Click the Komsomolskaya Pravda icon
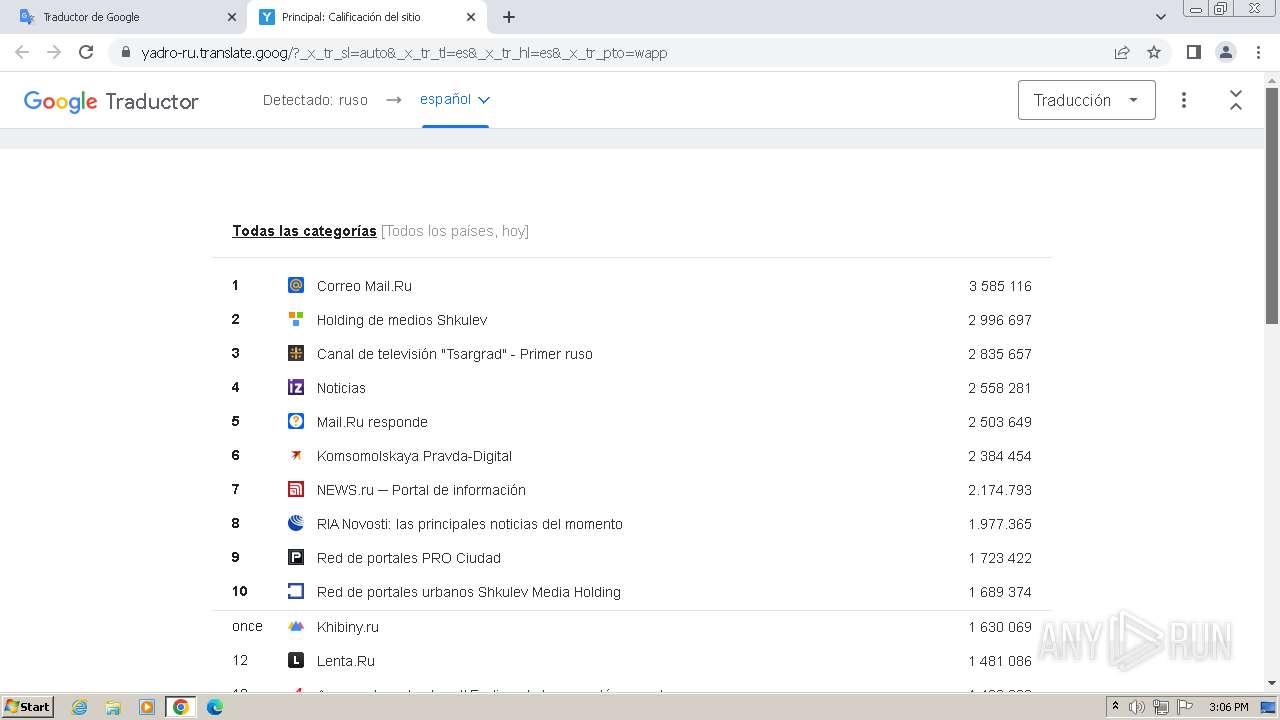The image size is (1280, 720). pyautogui.click(x=296, y=455)
